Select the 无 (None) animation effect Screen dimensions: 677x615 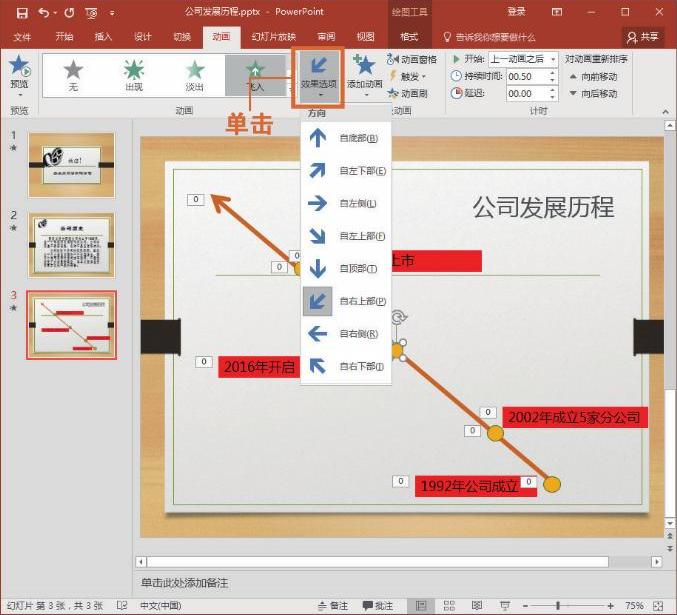point(73,75)
